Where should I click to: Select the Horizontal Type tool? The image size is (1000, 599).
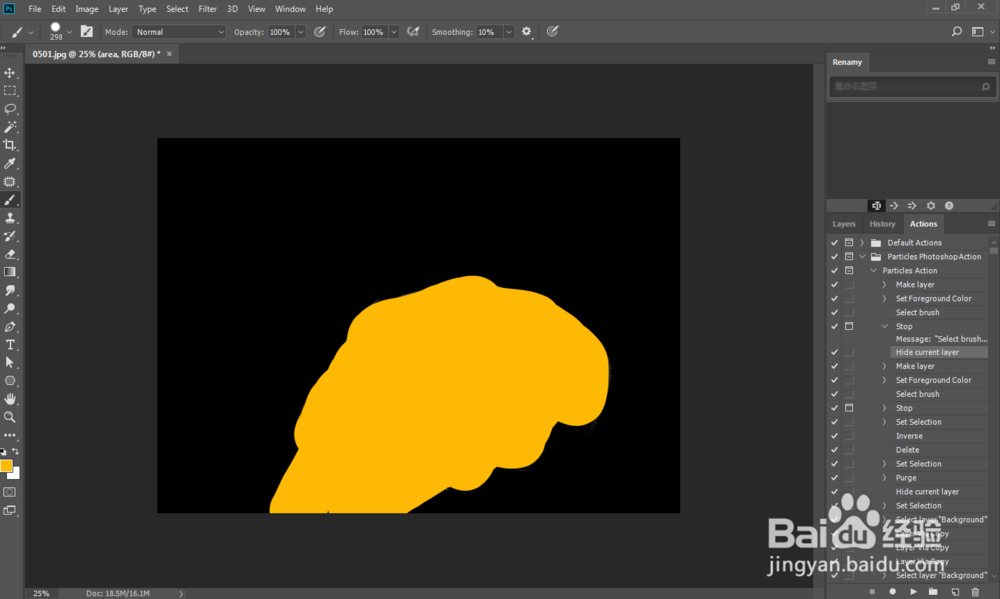[10, 344]
